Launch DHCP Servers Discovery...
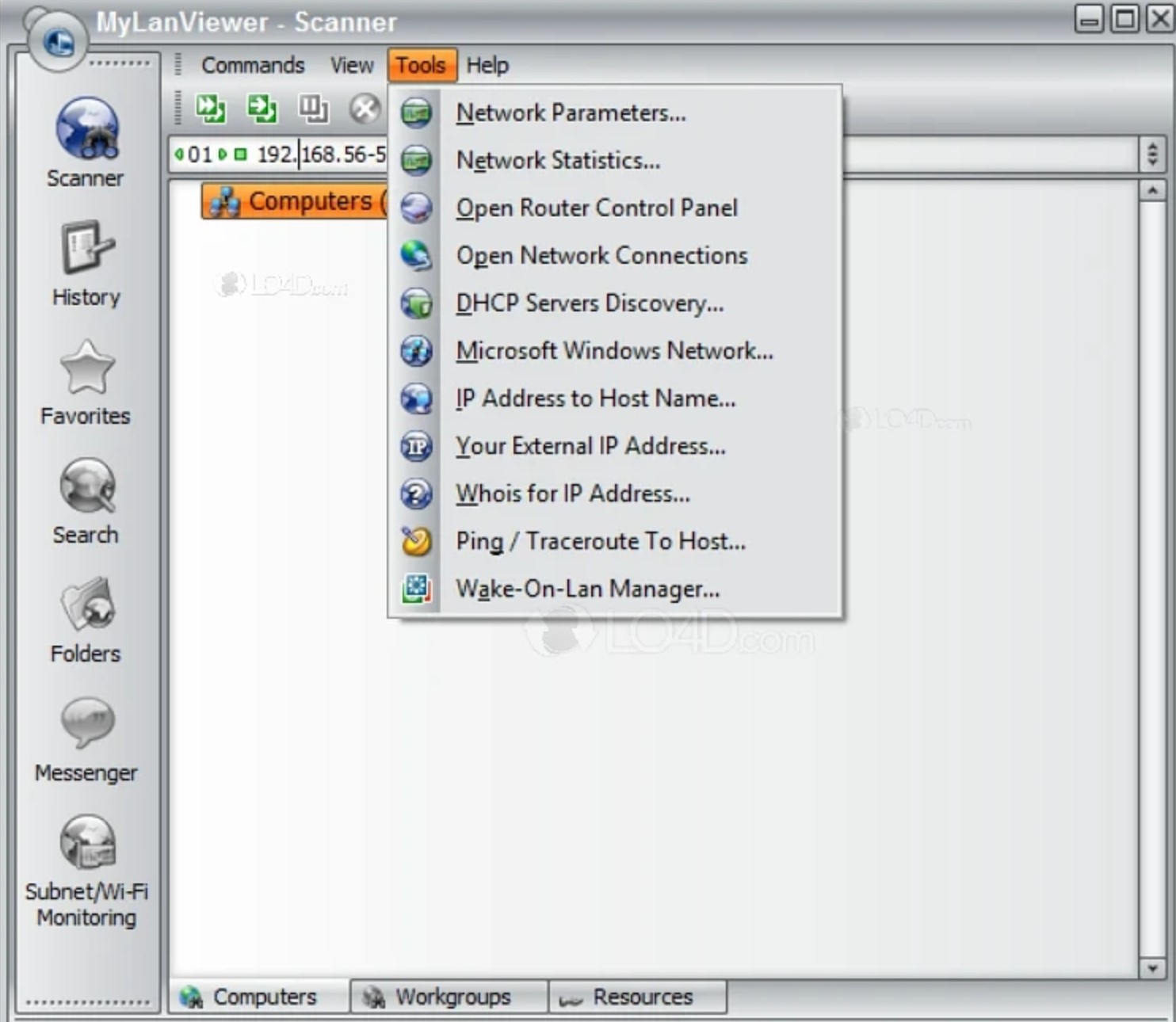 coord(614,303)
